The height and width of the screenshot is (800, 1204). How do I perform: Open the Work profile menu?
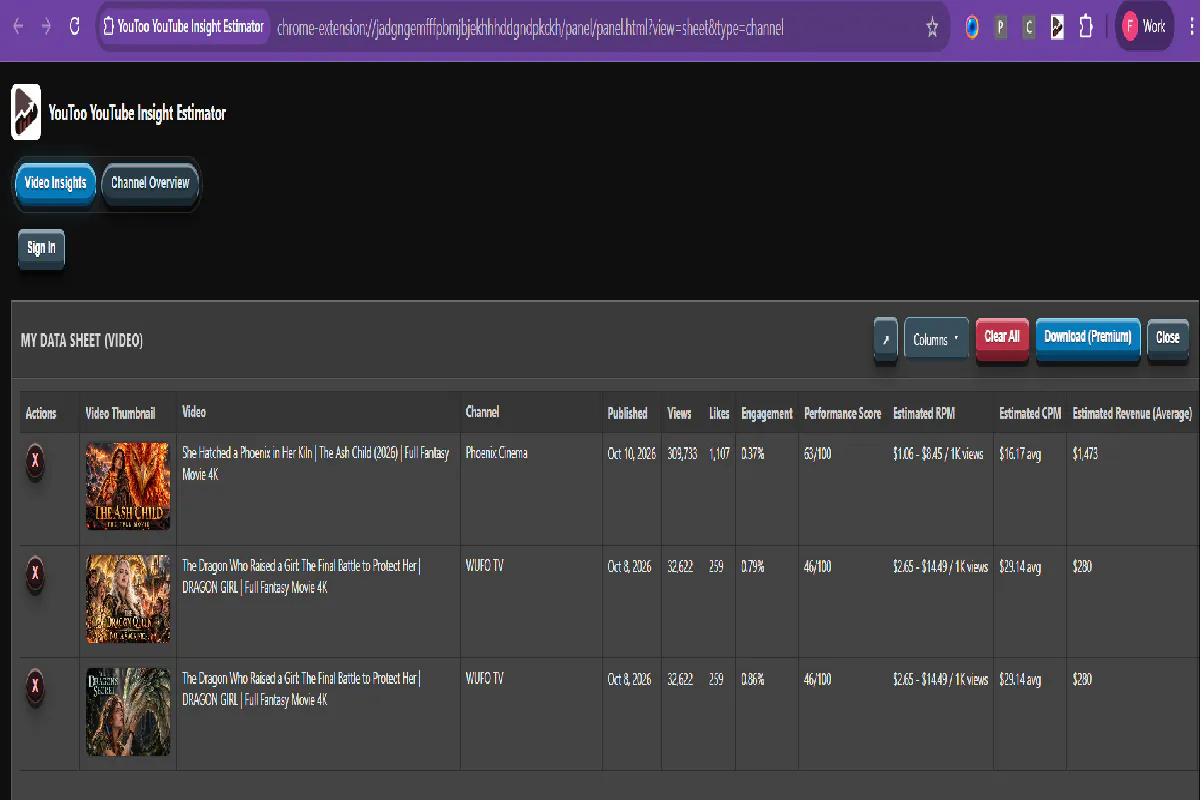pyautogui.click(x=1144, y=27)
